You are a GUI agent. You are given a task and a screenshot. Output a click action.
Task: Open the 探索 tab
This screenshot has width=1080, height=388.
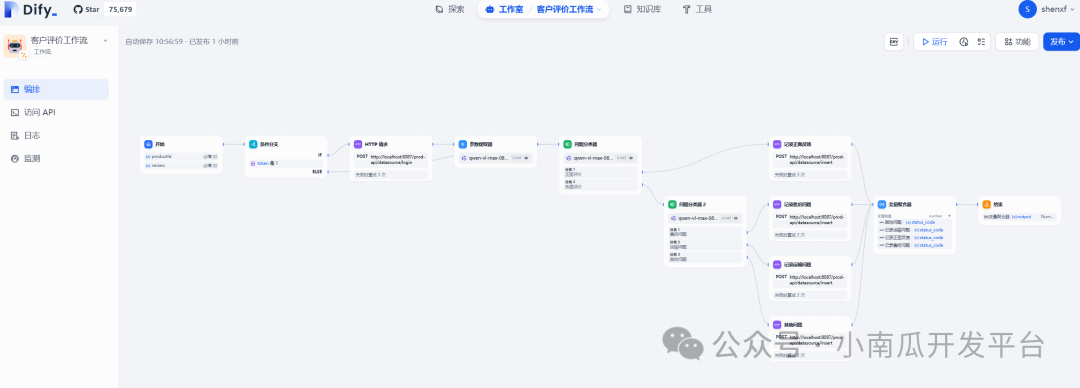pos(450,10)
